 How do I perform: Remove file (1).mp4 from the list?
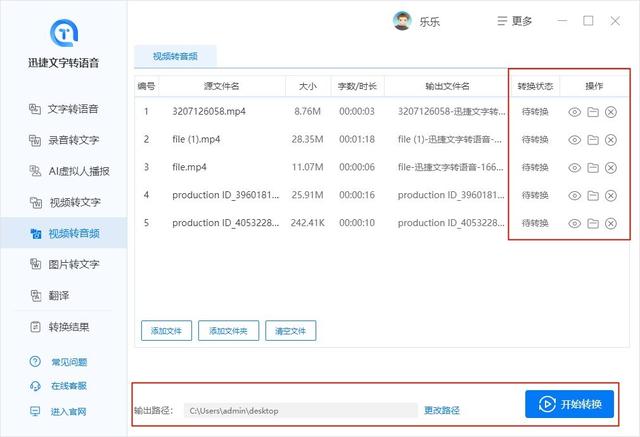611,140
